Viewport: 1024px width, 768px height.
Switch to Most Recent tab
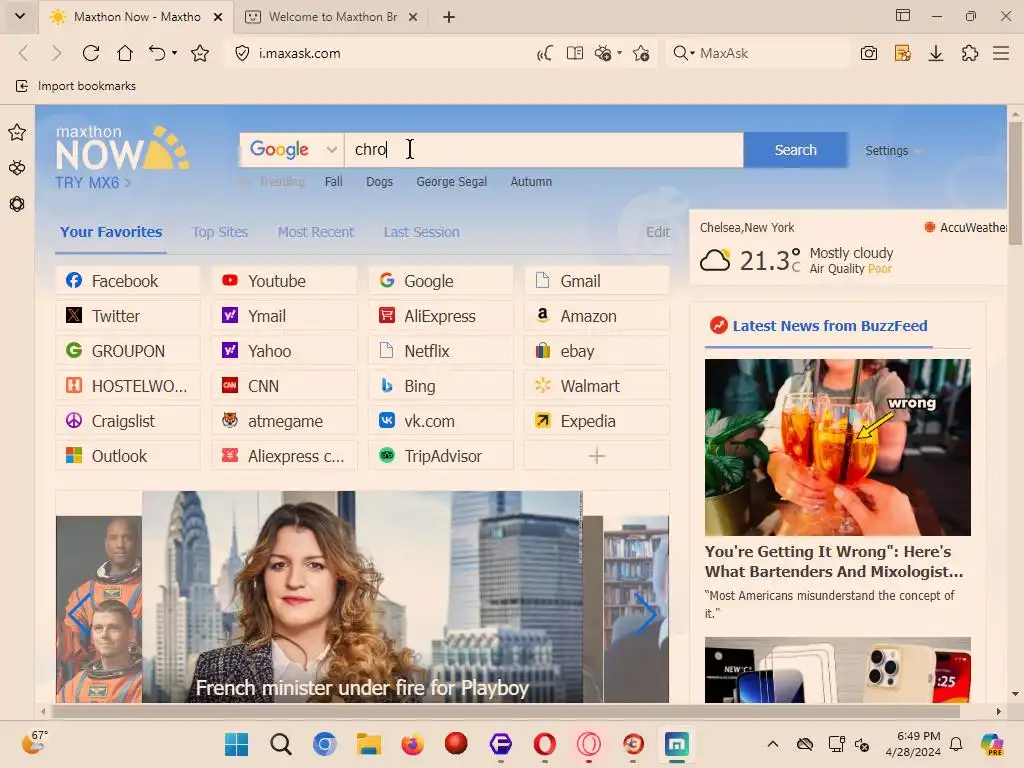tap(315, 232)
